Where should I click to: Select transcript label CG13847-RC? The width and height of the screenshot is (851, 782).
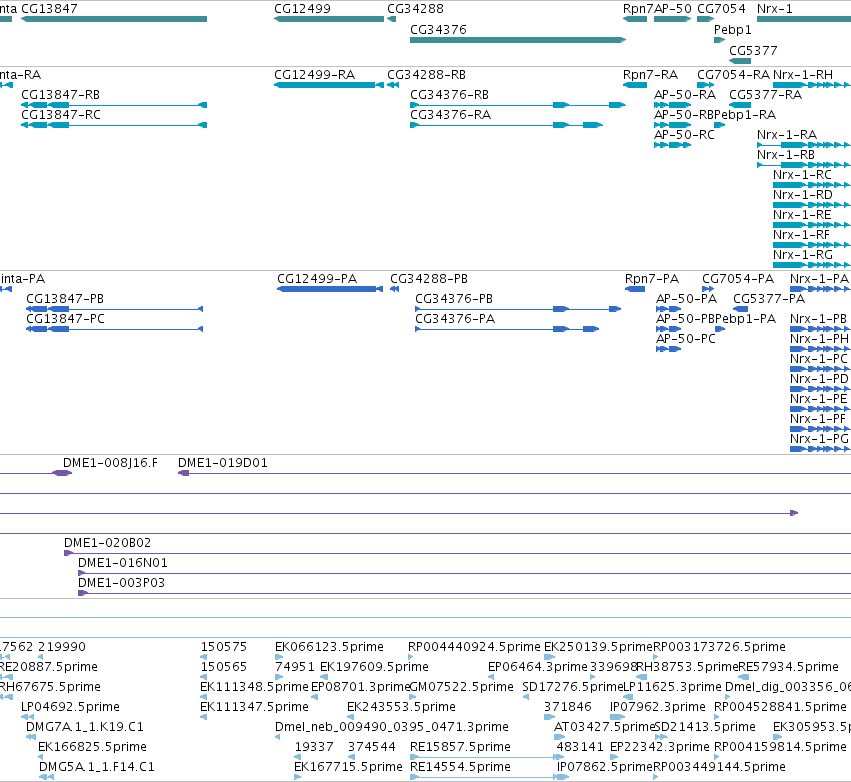[61, 115]
